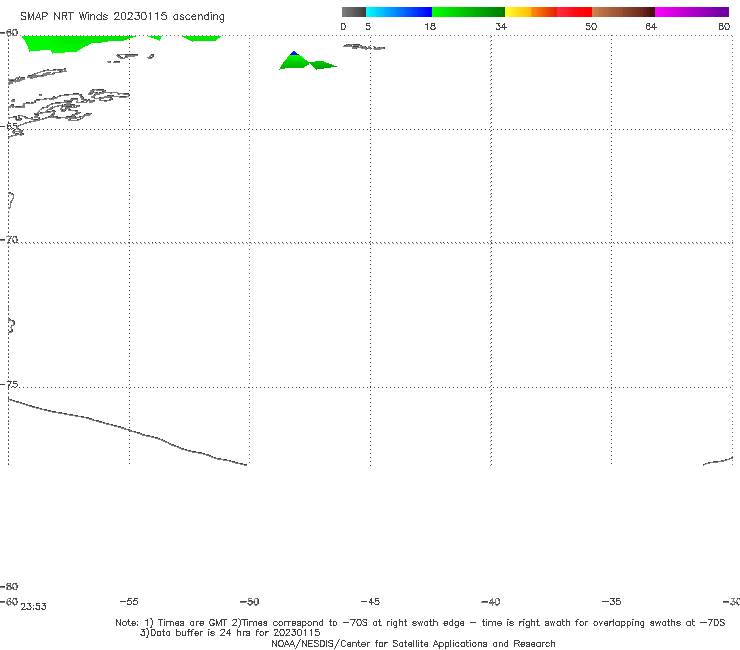Viewport: 740px width, 650px height.
Task: Click the note line 'Data buffer is 24 hrs for 20230115'
Action: click(x=230, y=633)
